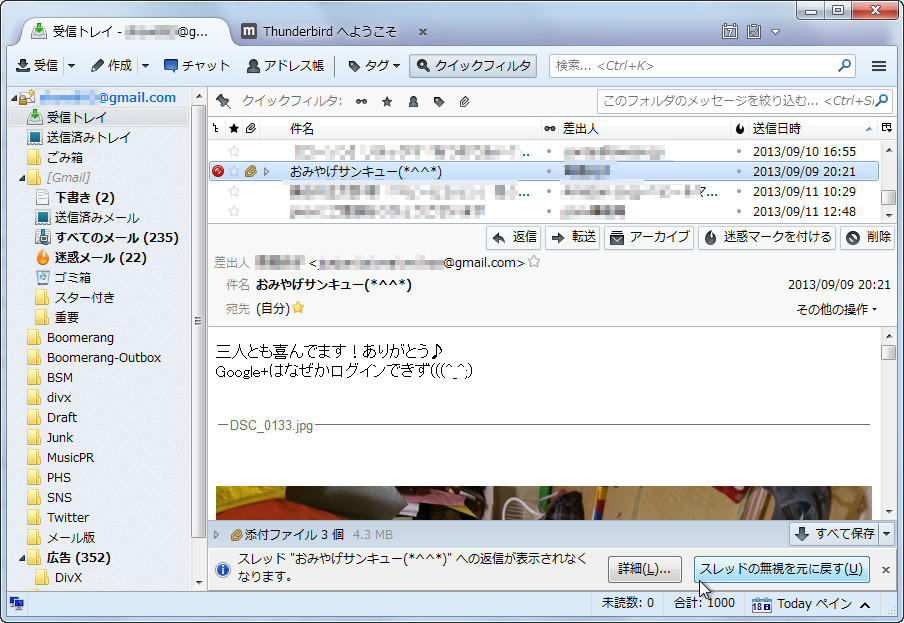904x623 pixels.
Task: Open その他の操作 dropdown
Action: pyautogui.click(x=837, y=309)
